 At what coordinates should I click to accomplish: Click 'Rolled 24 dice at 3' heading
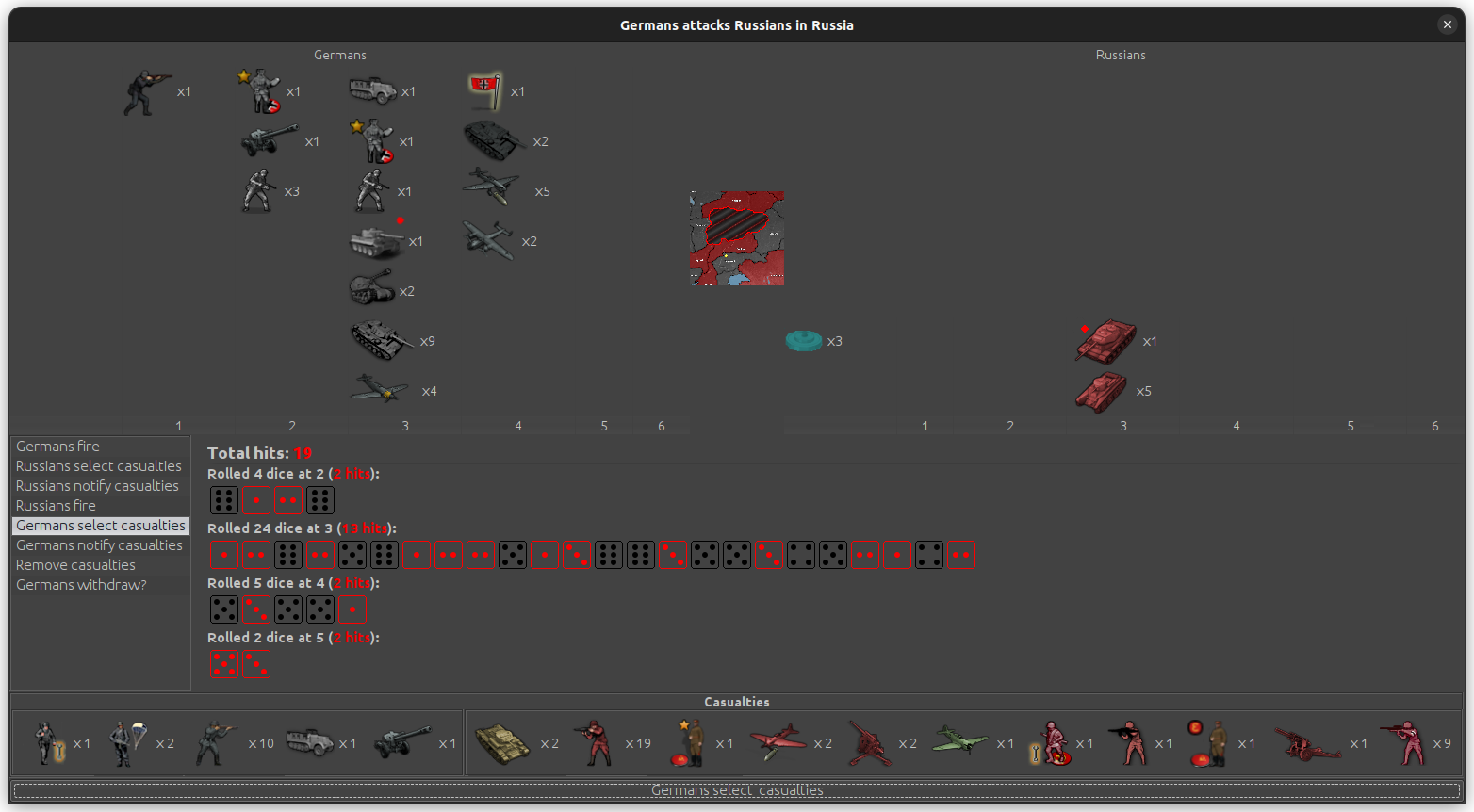302,528
